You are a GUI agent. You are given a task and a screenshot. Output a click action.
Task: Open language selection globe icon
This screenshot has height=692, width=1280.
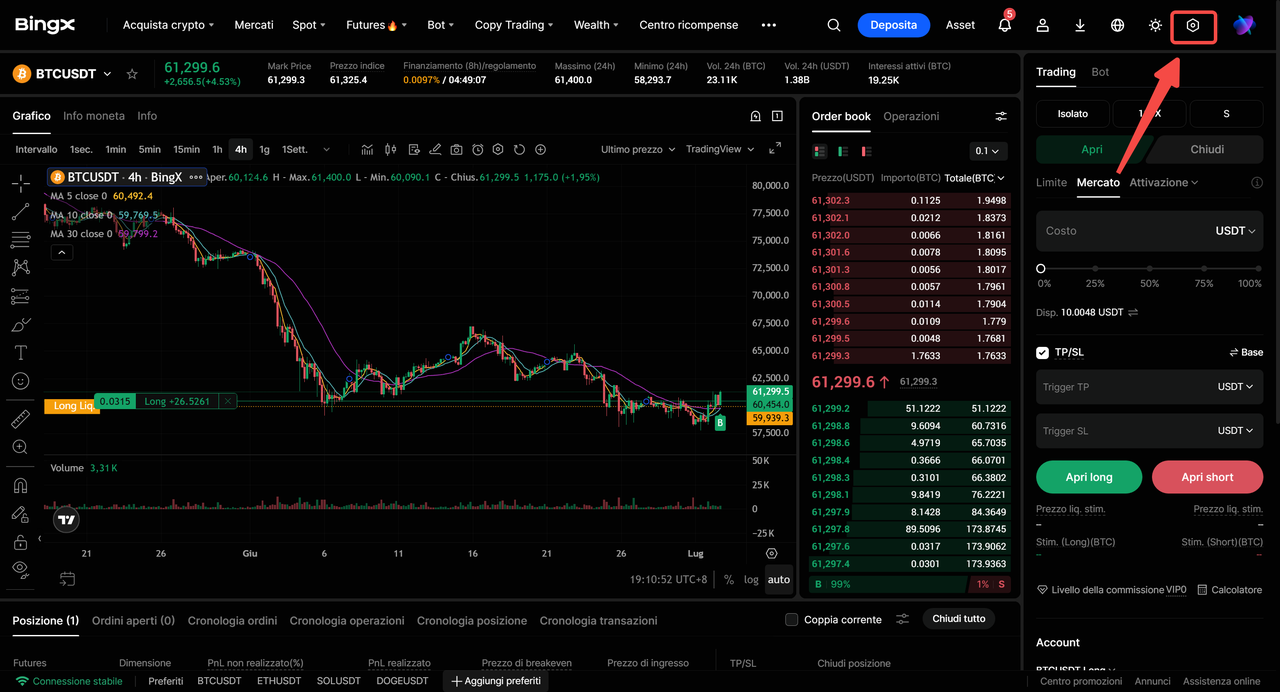tap(1118, 25)
